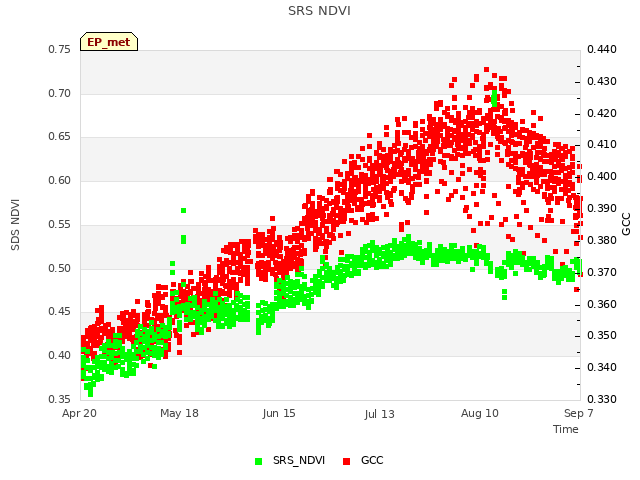Toggle the SRS_NDVI series via its legend label
The width and height of the screenshot is (640, 480).
pyautogui.click(x=299, y=460)
